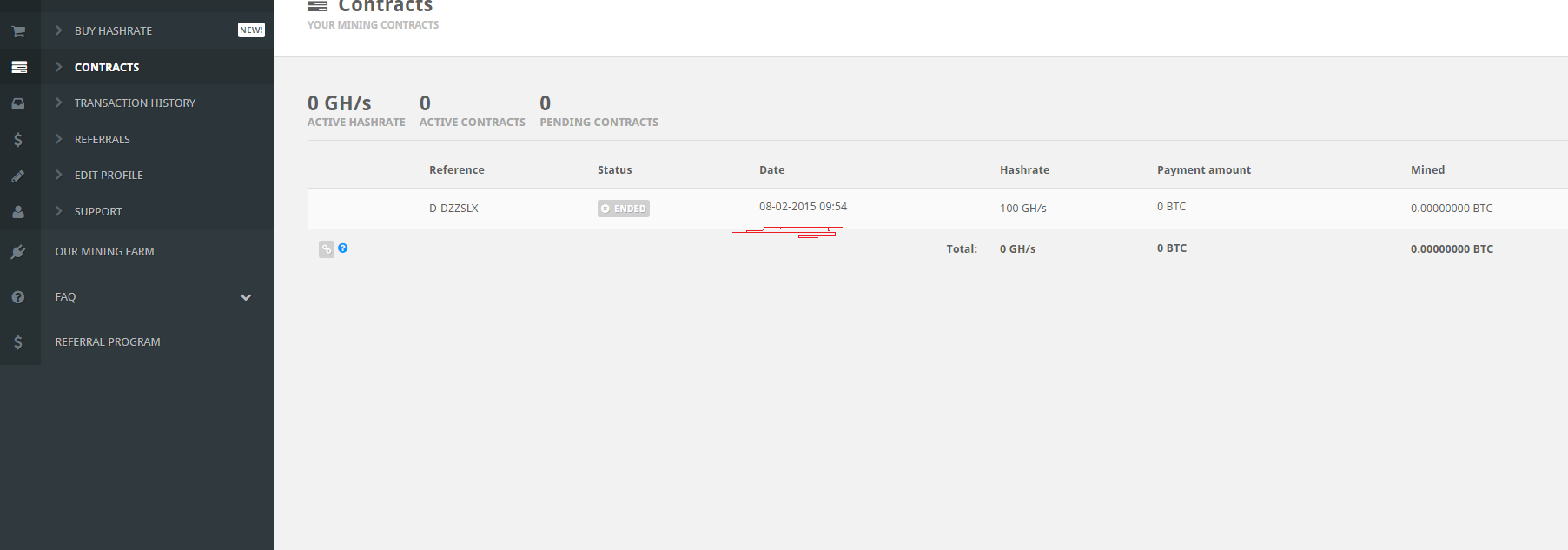Click the chain link icon below the contracts table
1568x550 pixels.
coord(327,249)
